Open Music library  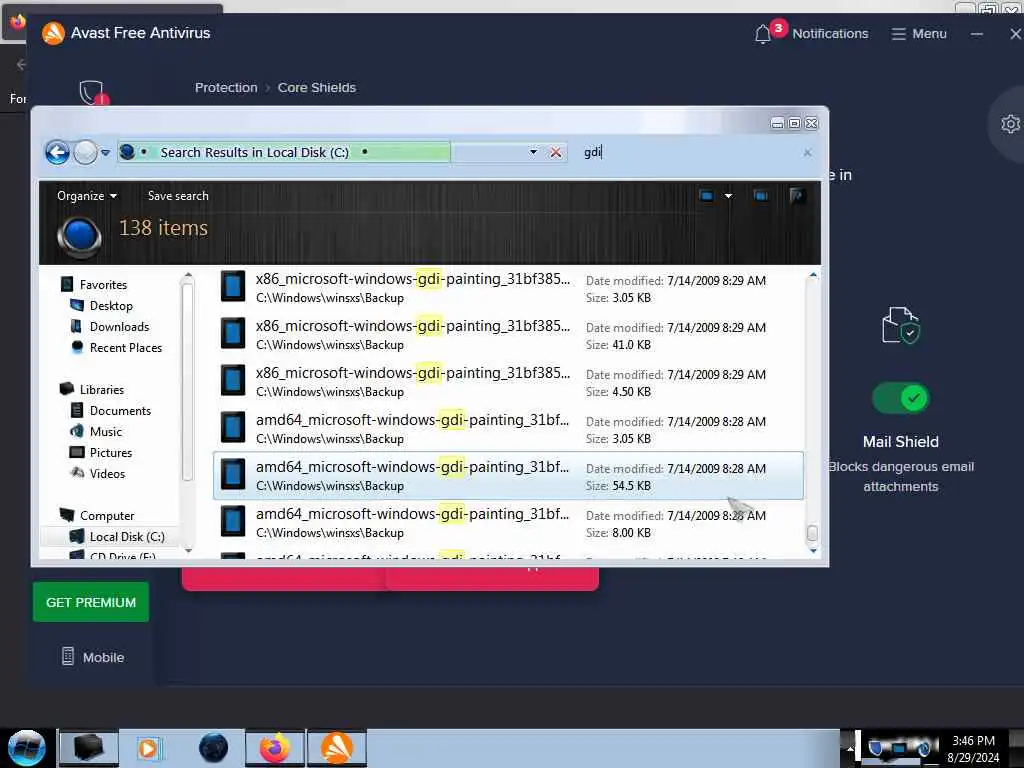pyautogui.click(x=105, y=431)
